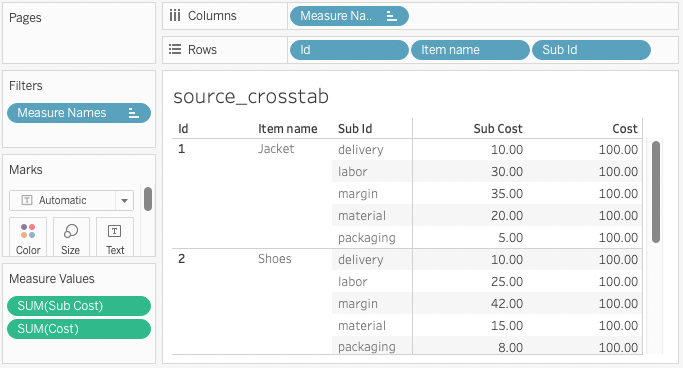The image size is (683, 368).
Task: Select Id 1 row header
Action: coord(182,149)
